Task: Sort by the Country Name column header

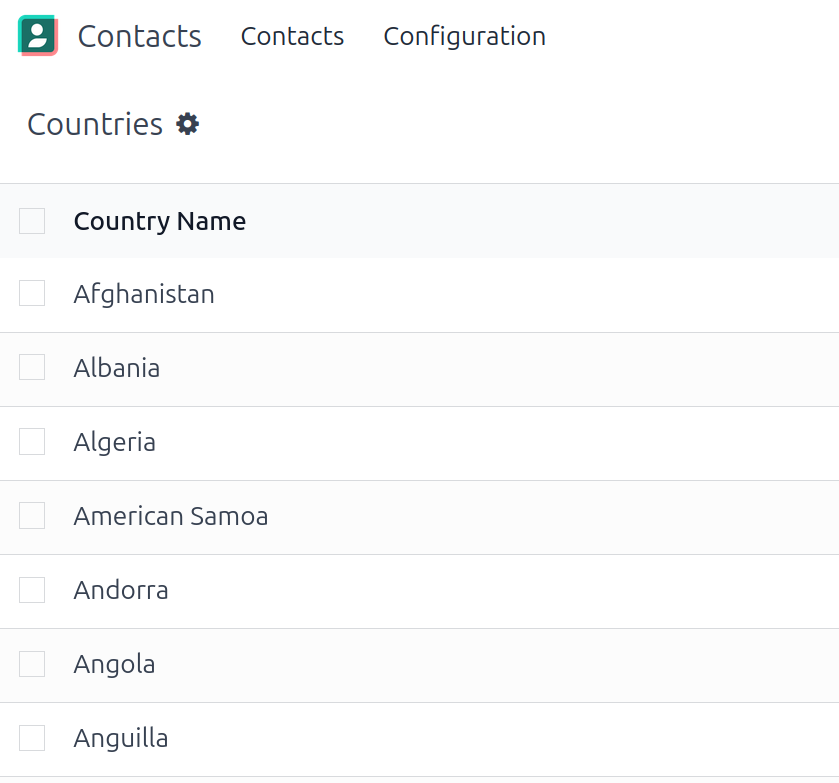Action: pyautogui.click(x=160, y=221)
